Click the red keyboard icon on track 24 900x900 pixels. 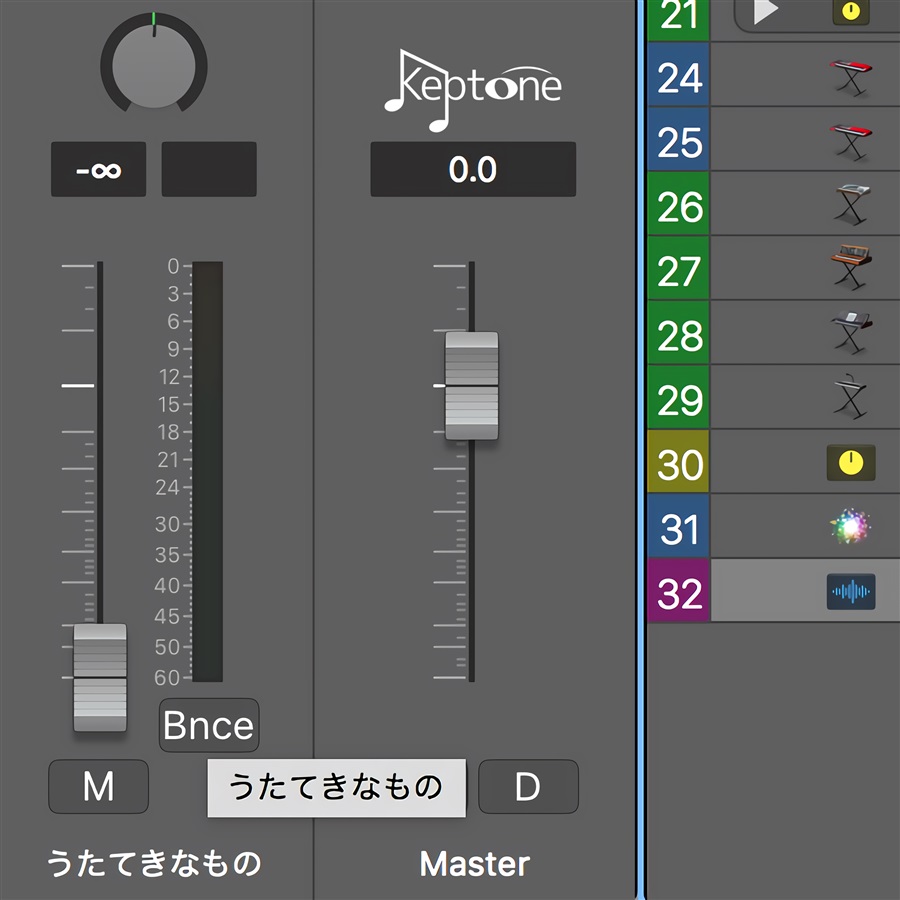[x=851, y=77]
